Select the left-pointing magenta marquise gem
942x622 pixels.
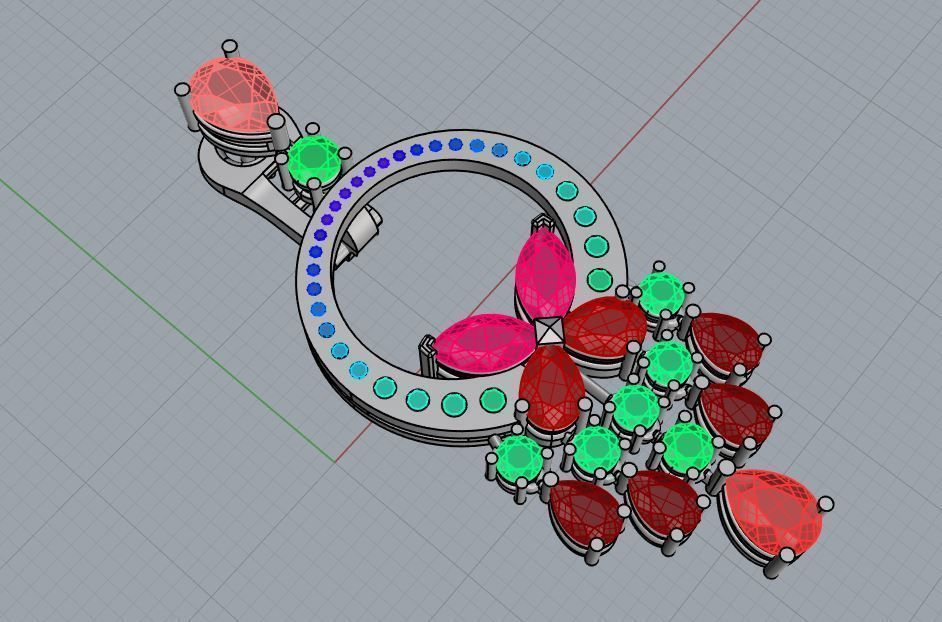click(x=484, y=344)
